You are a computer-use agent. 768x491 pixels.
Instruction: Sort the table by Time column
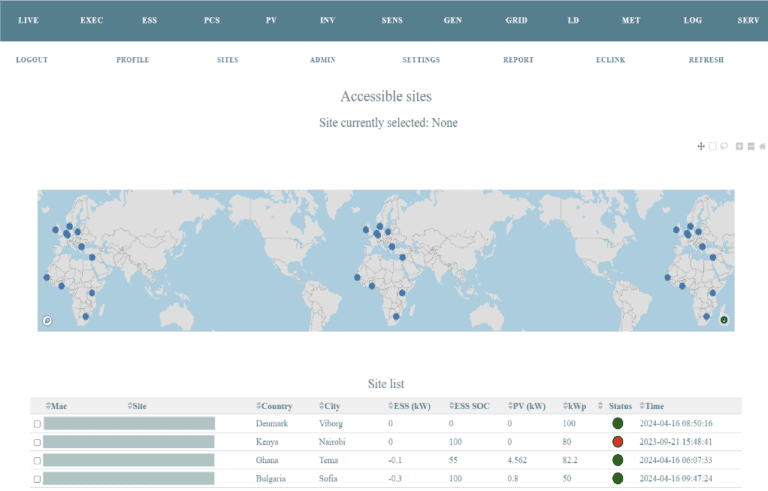click(x=650, y=406)
